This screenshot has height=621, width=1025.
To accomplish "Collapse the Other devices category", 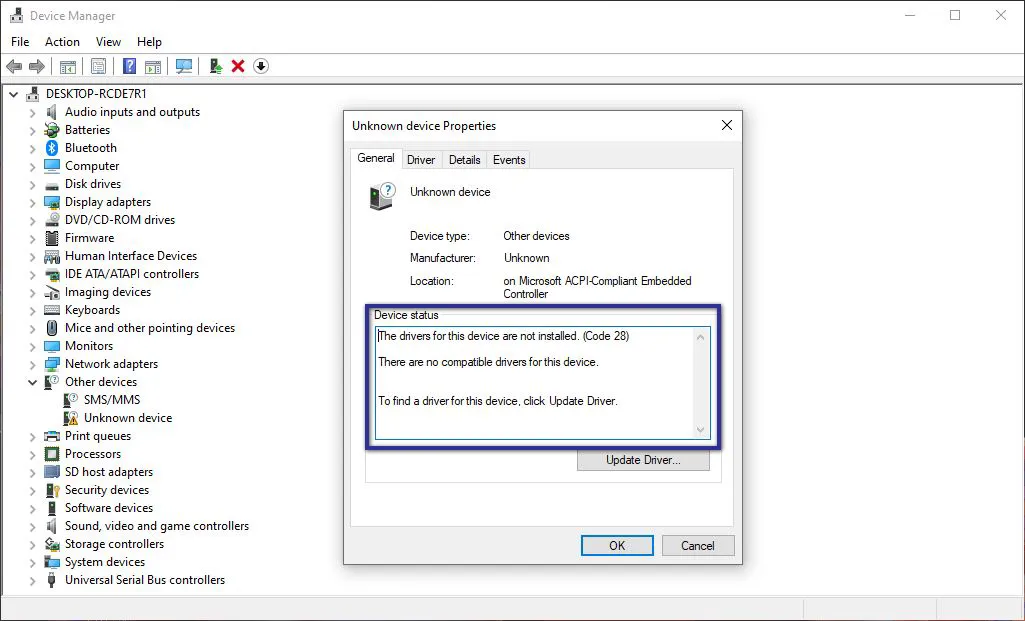I will point(33,382).
